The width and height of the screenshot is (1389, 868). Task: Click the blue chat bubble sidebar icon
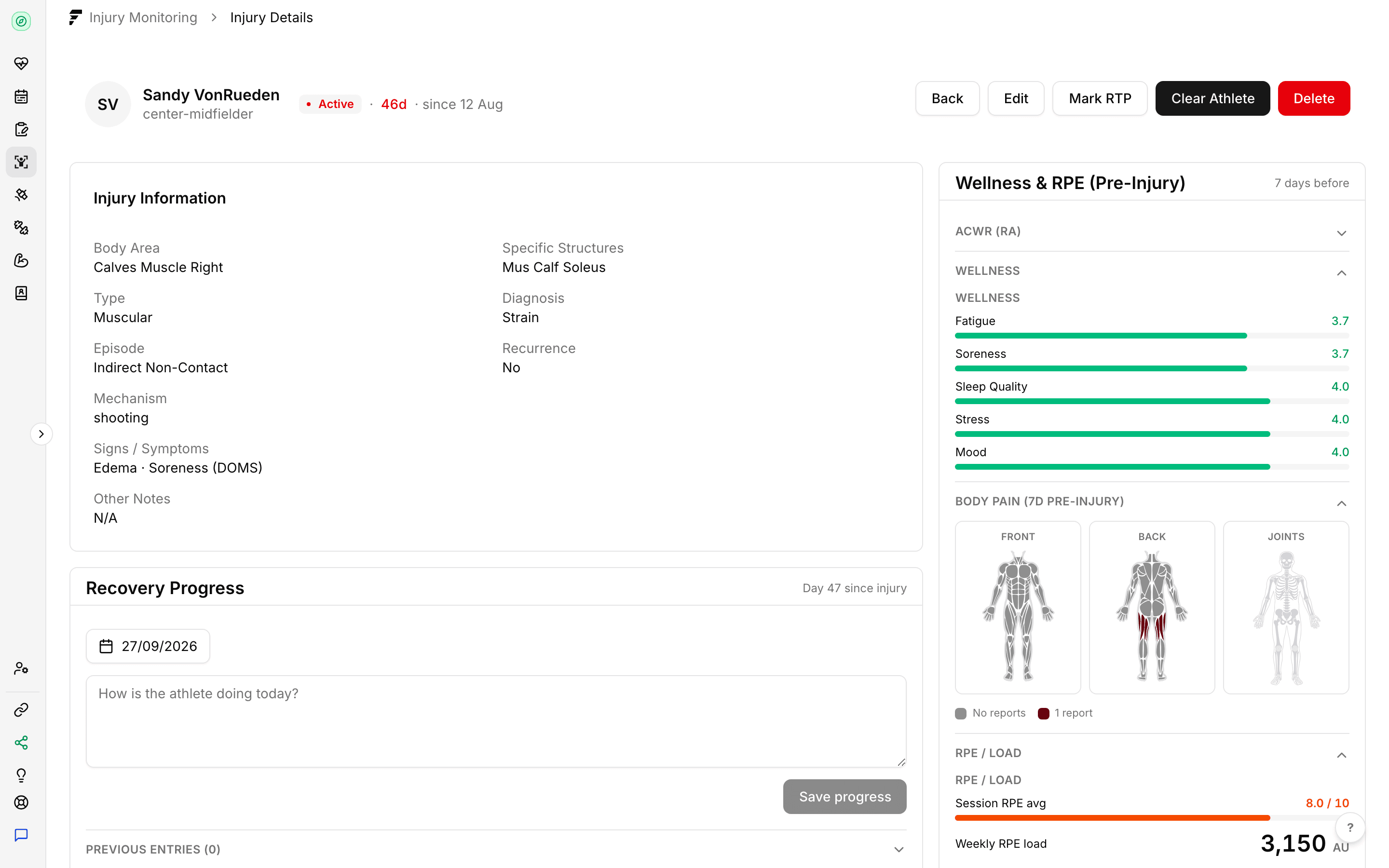[21, 835]
